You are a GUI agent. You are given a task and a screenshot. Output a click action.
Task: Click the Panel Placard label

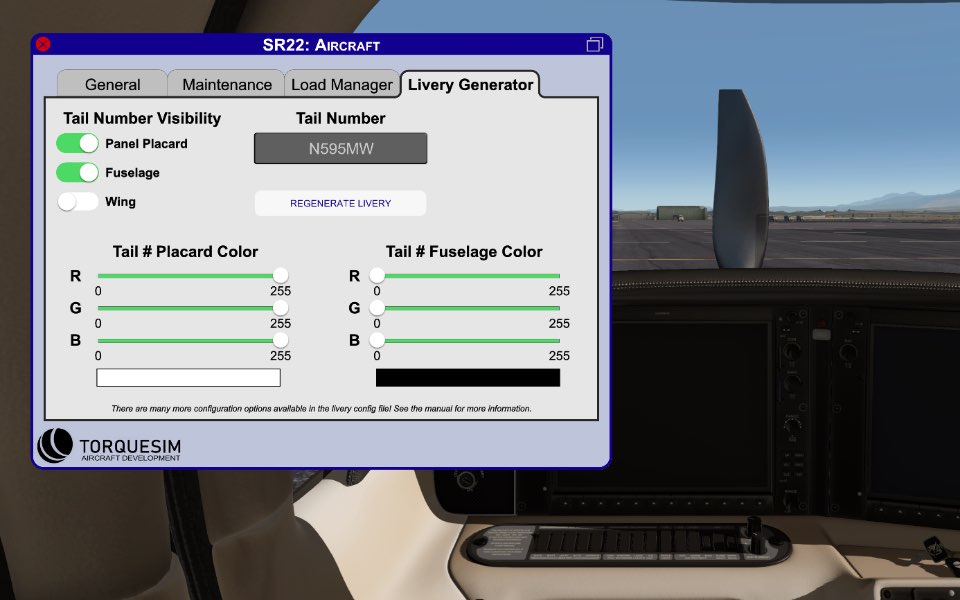click(146, 144)
